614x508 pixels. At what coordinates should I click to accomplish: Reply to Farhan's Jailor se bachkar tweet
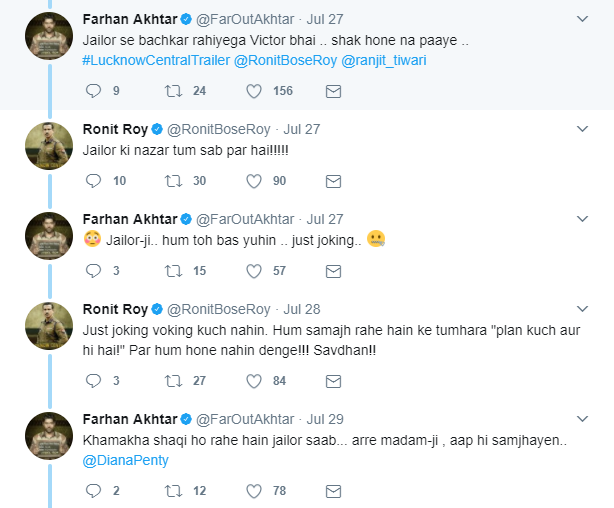[95, 91]
